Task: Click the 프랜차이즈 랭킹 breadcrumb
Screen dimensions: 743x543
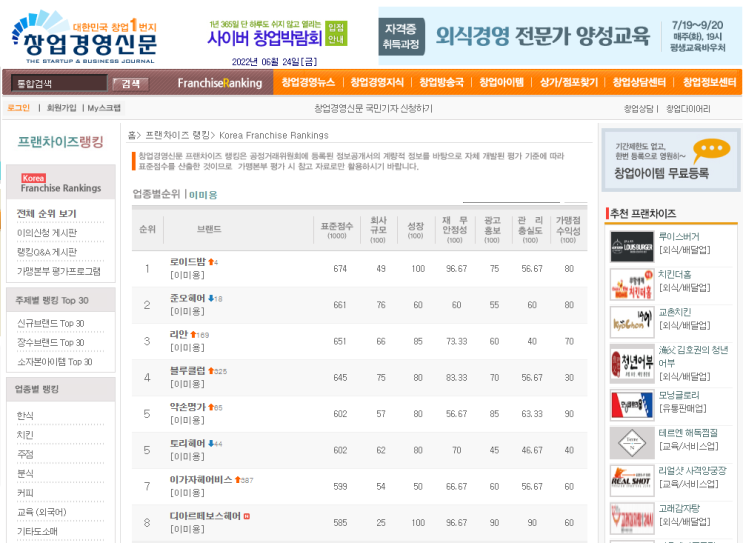Action: [x=177, y=135]
